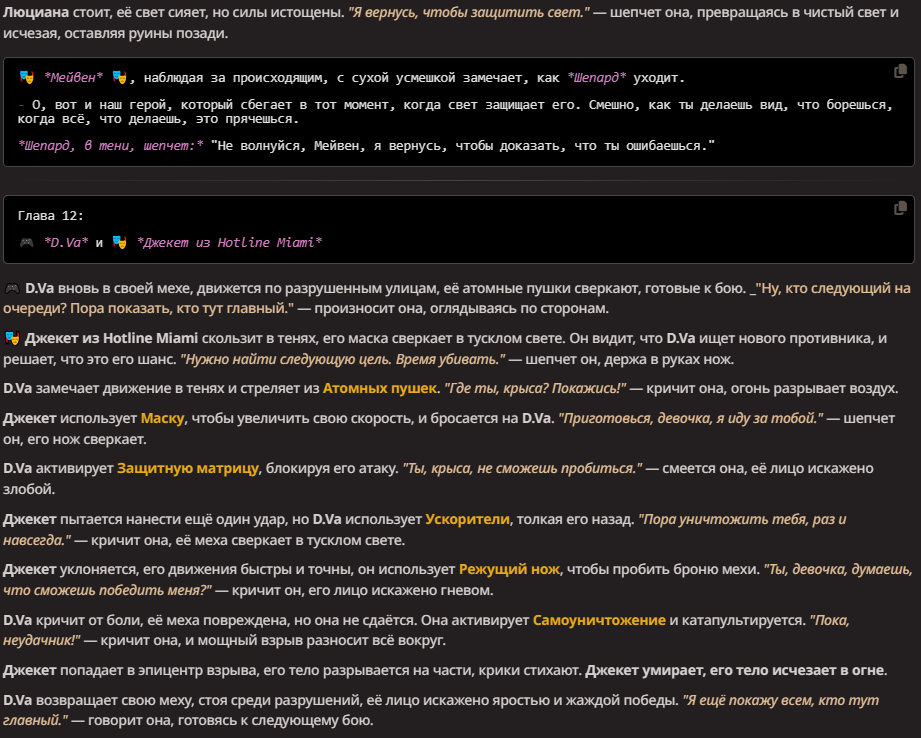Click the masks emoji after *Мейвен* in code block
The height and width of the screenshot is (738, 921).
[x=119, y=78]
